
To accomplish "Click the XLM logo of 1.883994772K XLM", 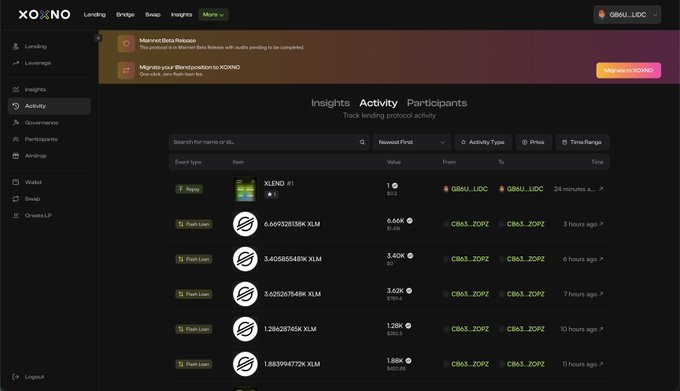I will point(245,364).
